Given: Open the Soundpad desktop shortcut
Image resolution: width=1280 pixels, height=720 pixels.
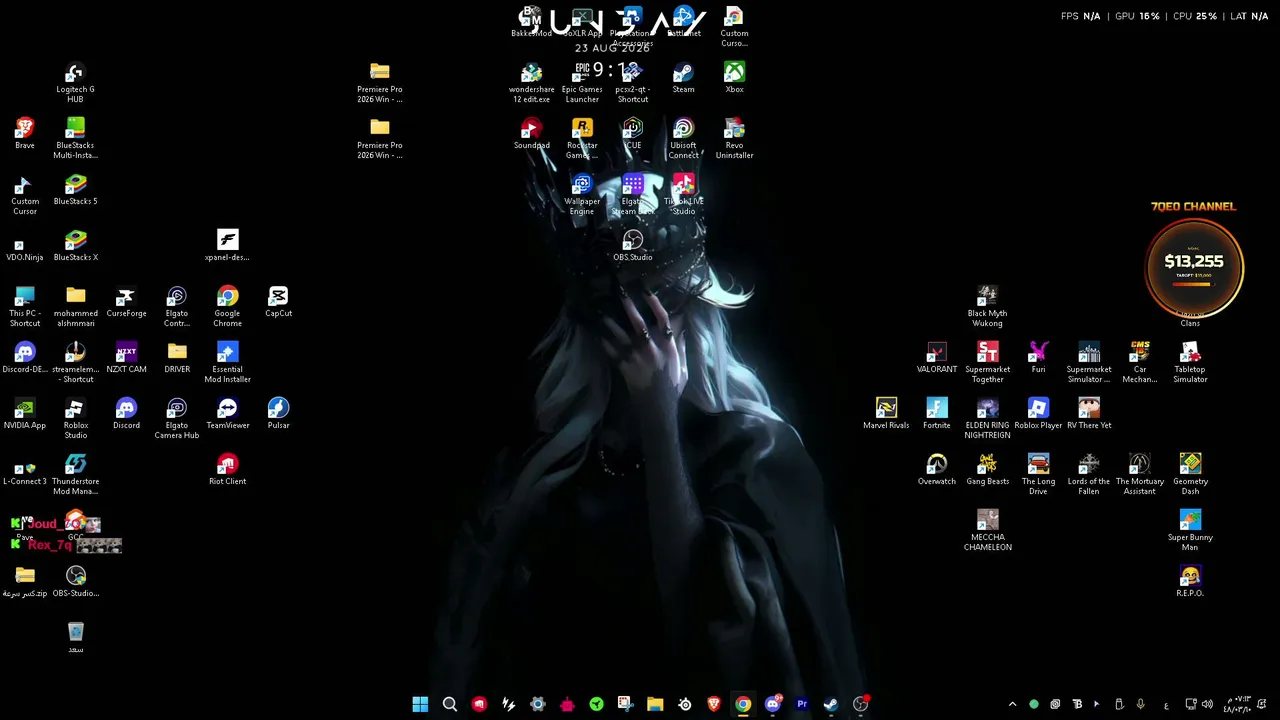Looking at the screenshot, I should coord(531,134).
